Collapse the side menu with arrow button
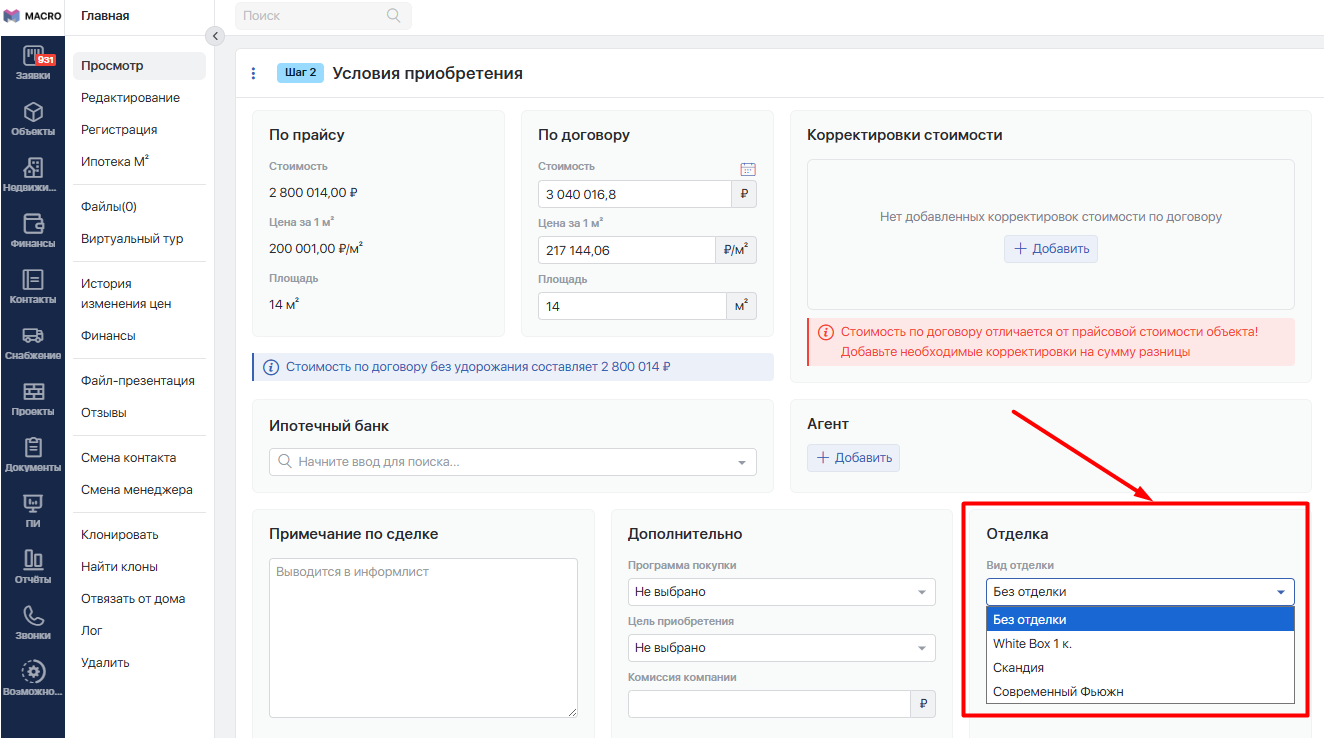 (x=214, y=36)
